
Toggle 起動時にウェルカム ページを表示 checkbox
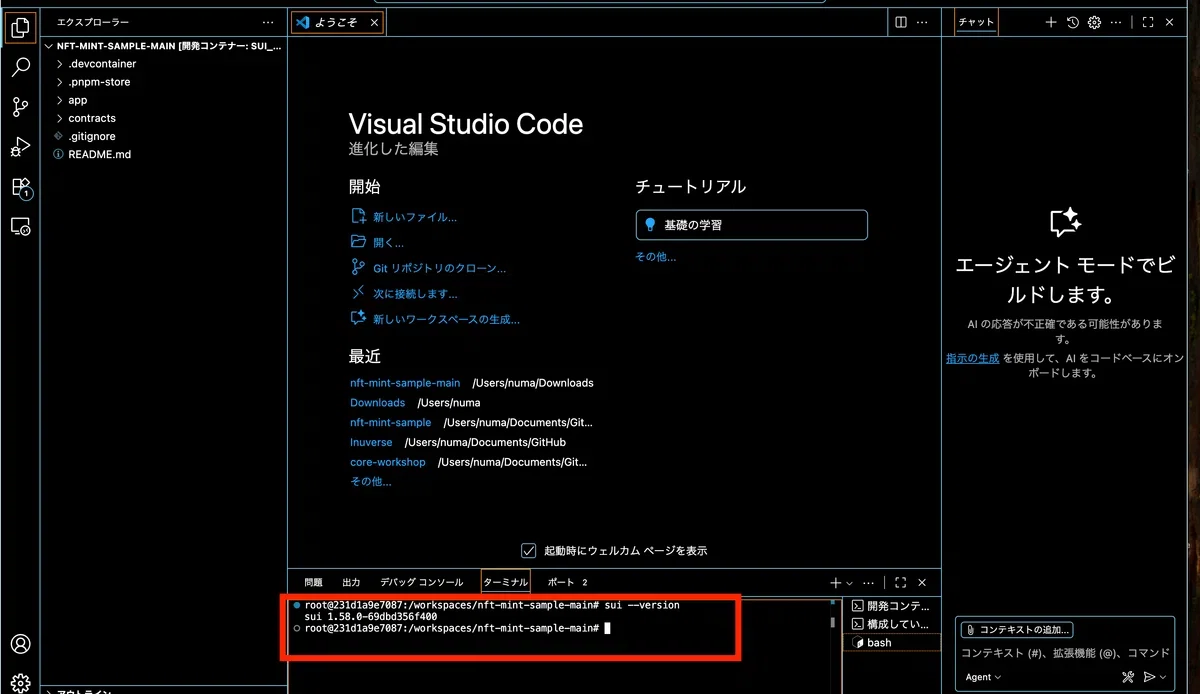529,550
